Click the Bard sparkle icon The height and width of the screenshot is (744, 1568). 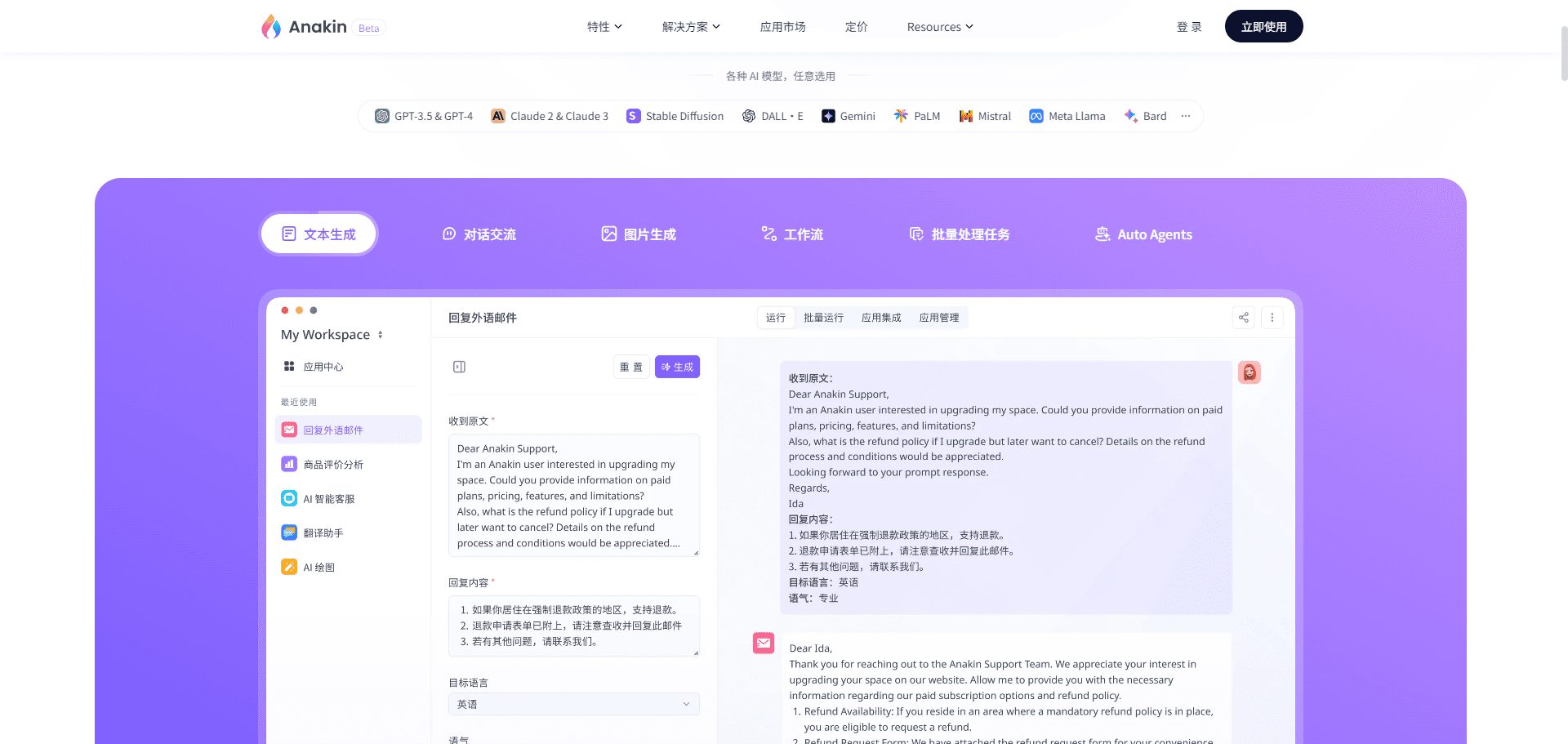click(x=1131, y=116)
